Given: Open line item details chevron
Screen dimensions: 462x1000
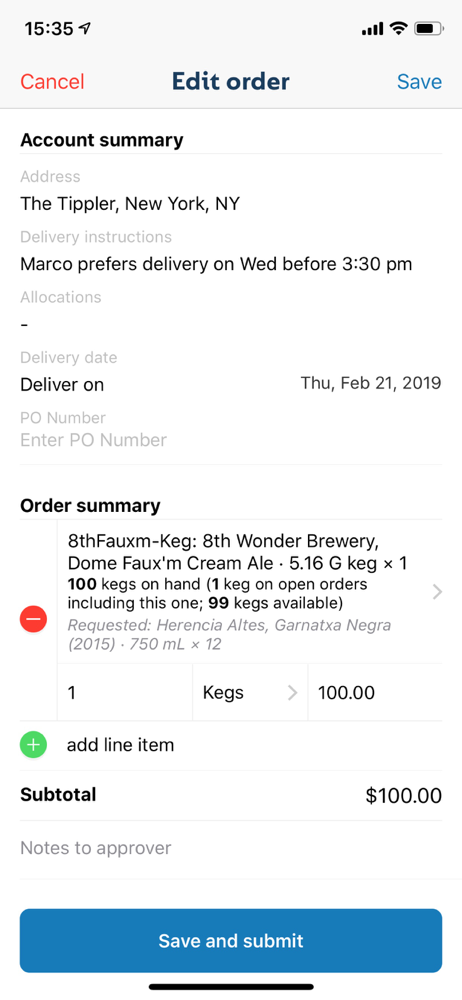Looking at the screenshot, I should point(437,592).
